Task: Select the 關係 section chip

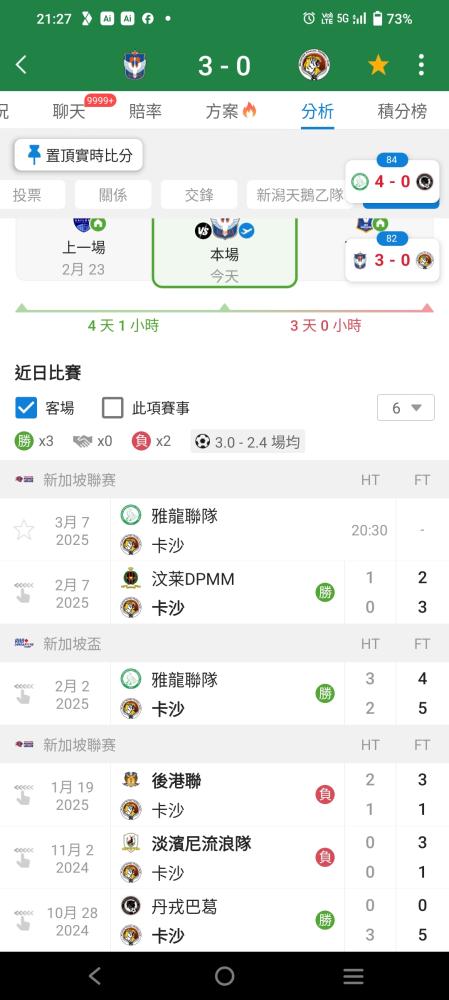Action: (x=113, y=195)
